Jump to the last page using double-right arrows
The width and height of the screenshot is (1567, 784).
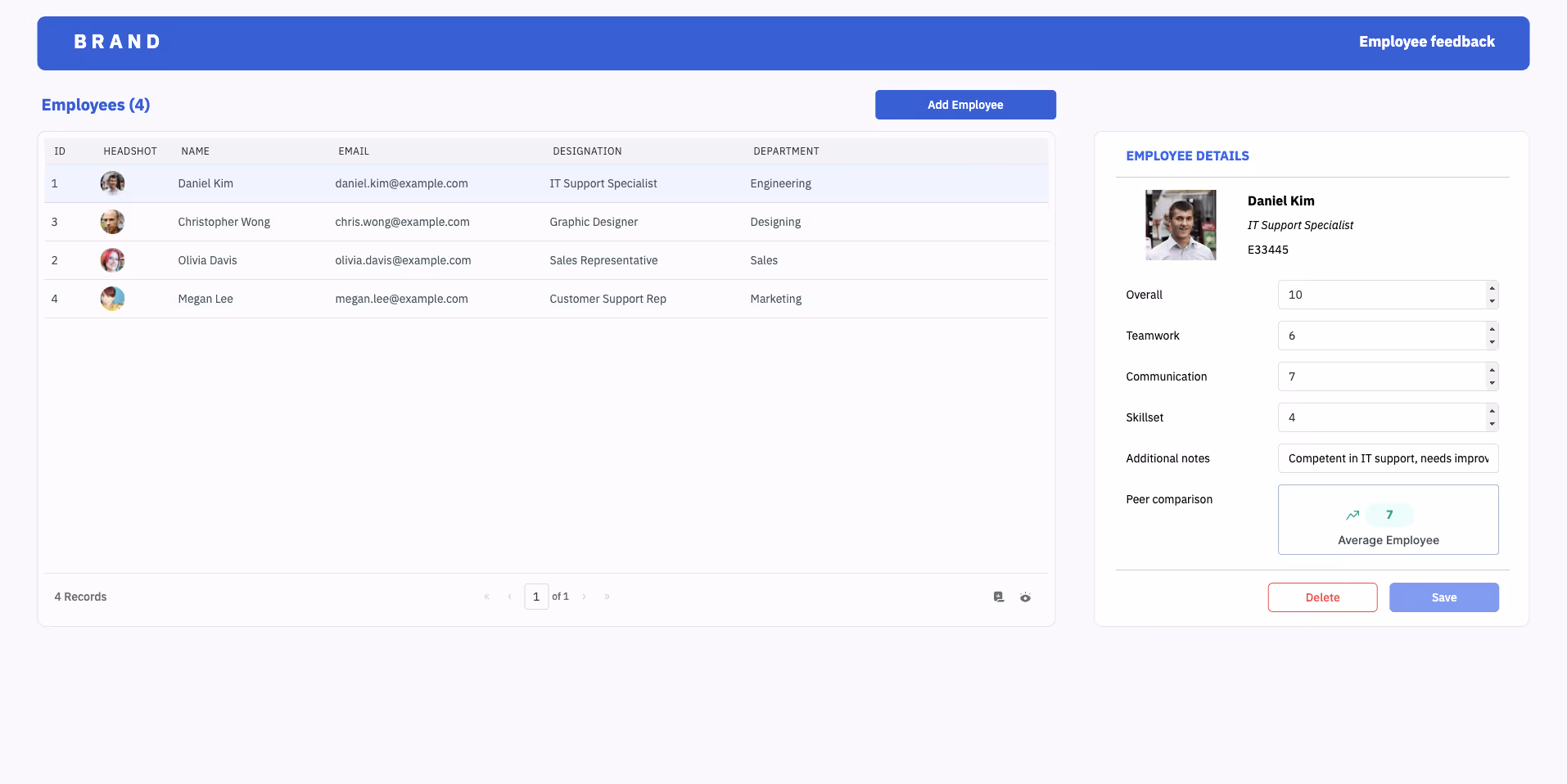(x=607, y=597)
